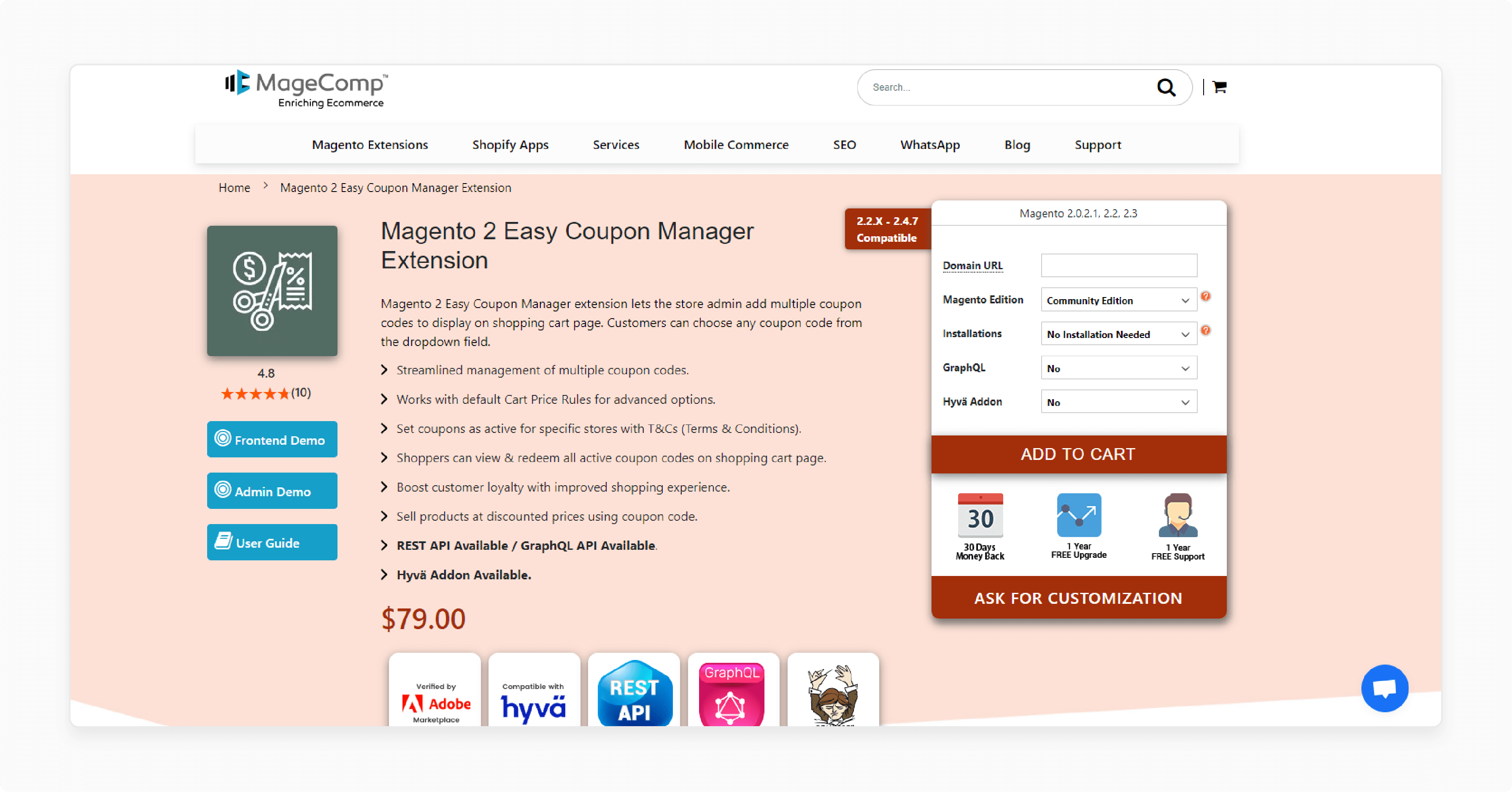Screen dimensions: 1512x792
Task: Click the Magento Edition help question icon
Action: pyautogui.click(x=1205, y=297)
